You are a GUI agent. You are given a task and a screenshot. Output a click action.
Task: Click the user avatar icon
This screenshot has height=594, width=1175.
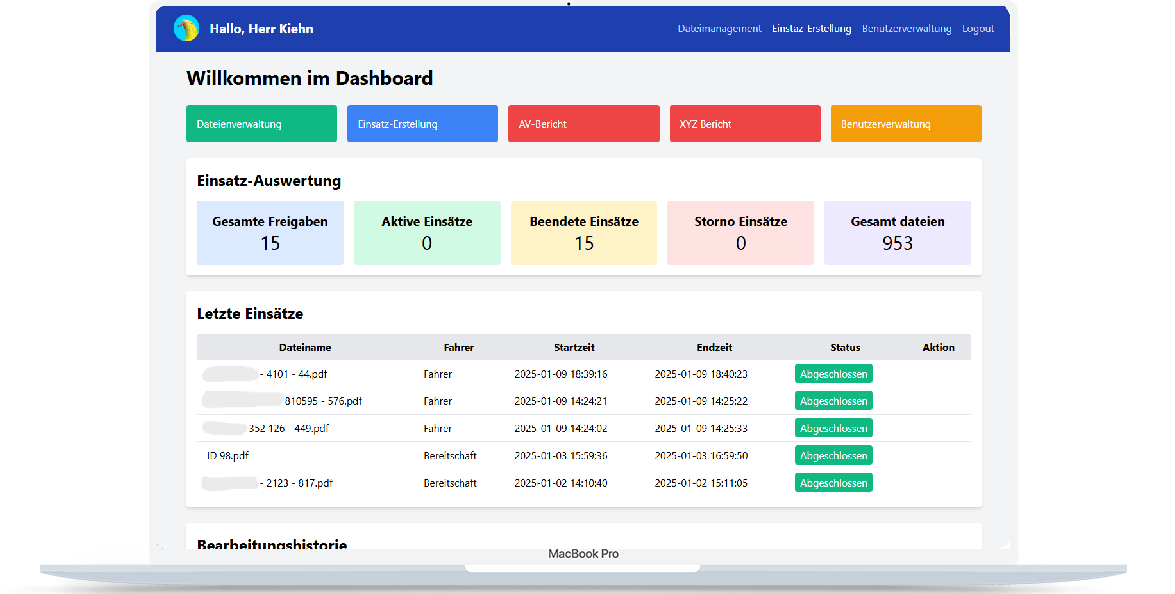pos(186,28)
